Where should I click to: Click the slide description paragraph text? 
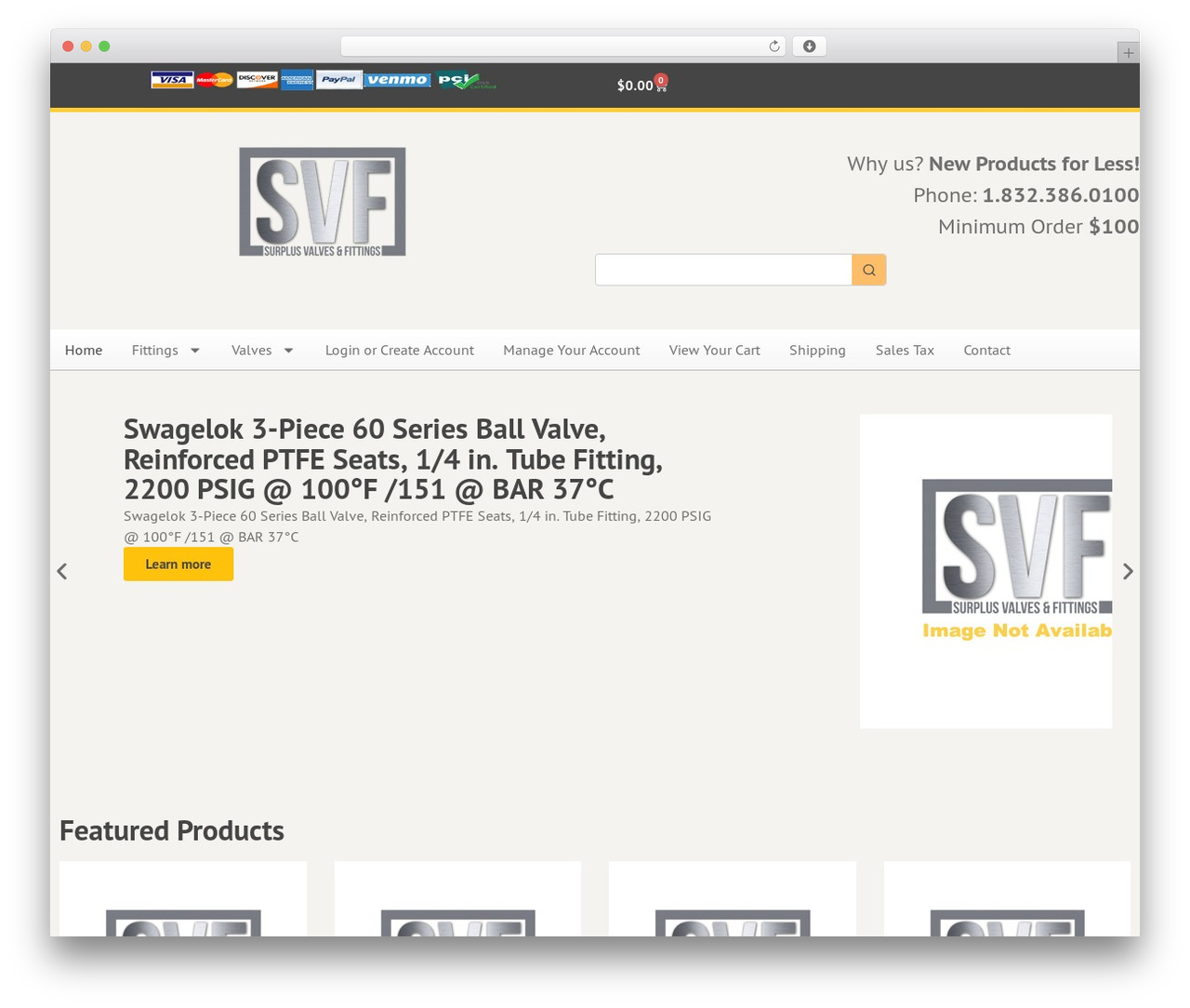point(417,526)
